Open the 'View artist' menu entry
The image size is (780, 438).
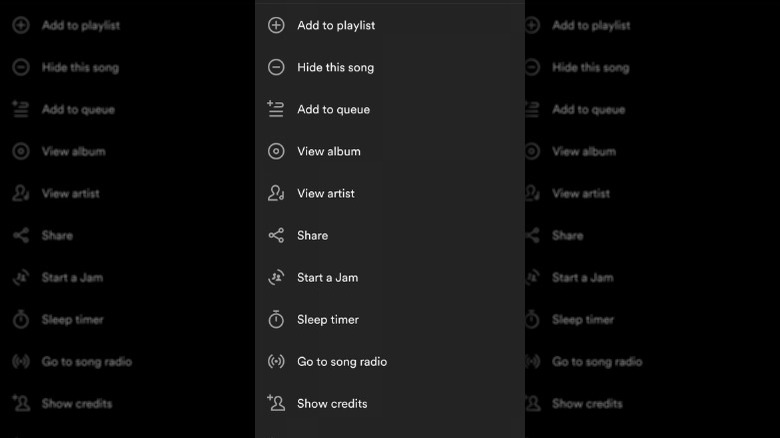point(325,193)
